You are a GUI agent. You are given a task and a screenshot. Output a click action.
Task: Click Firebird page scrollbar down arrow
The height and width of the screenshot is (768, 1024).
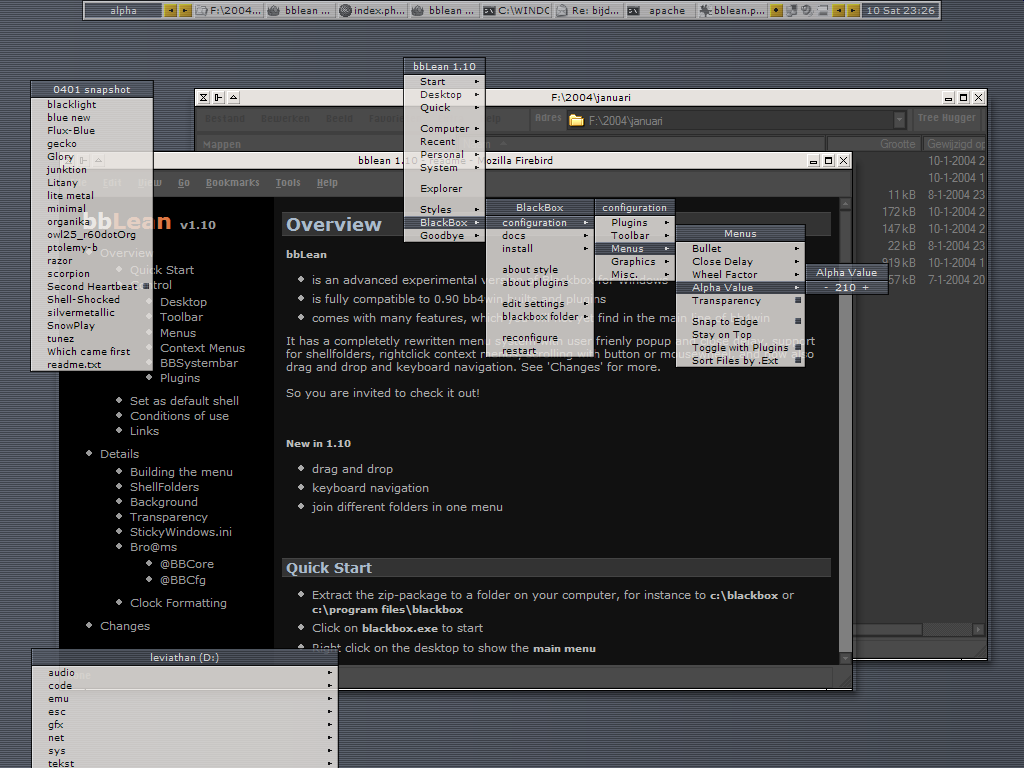tap(845, 658)
